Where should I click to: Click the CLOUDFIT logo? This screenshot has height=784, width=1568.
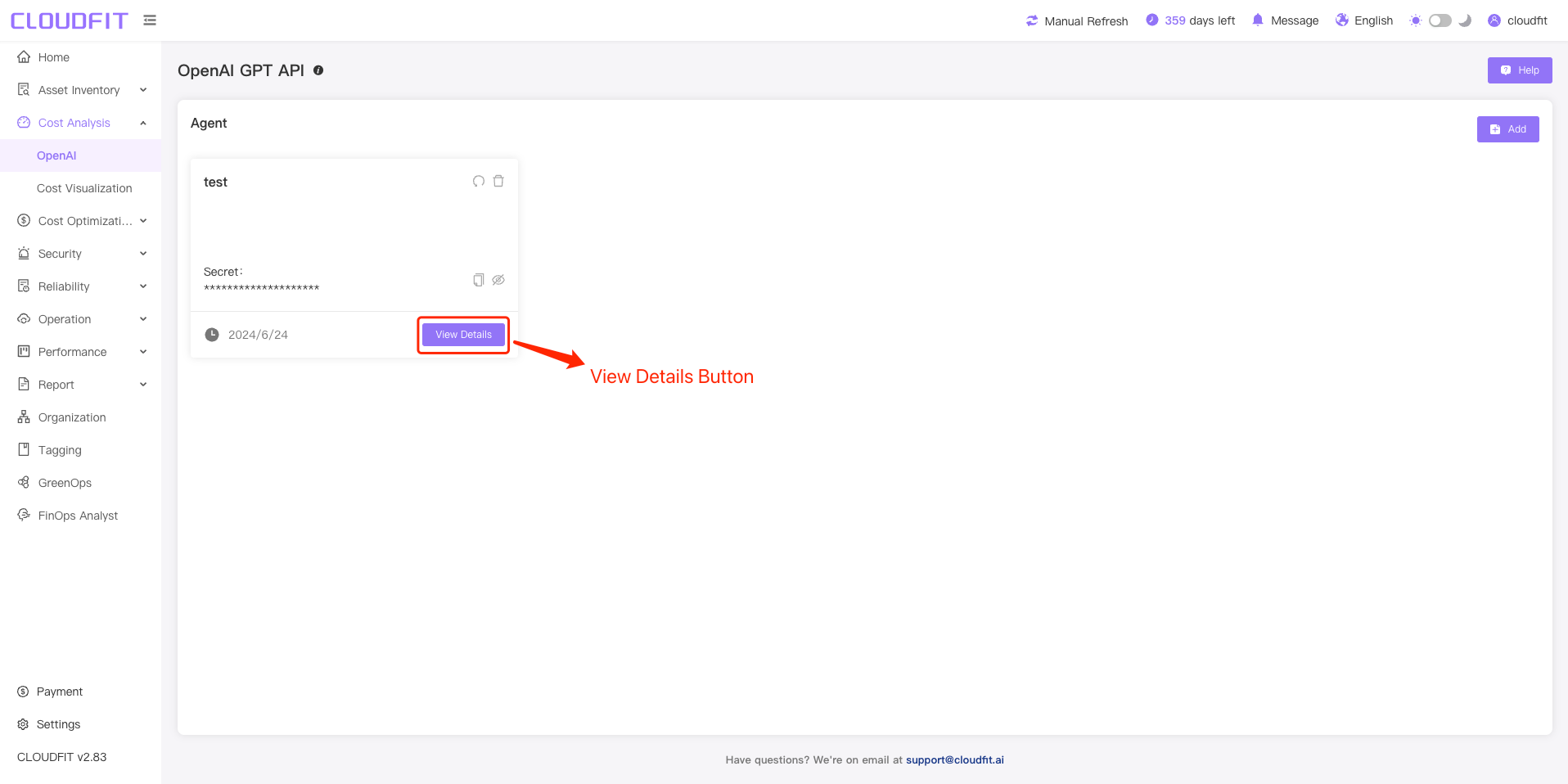(70, 20)
